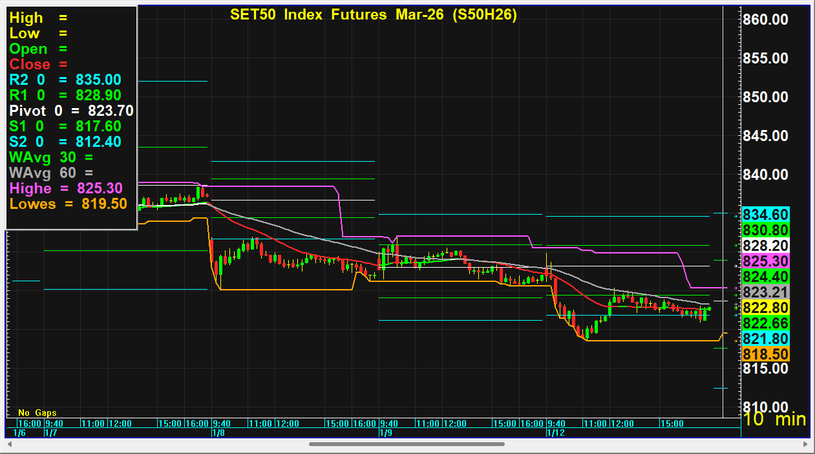Click the 1/8 date marker on time axis
815x454 pixels.
point(217,435)
